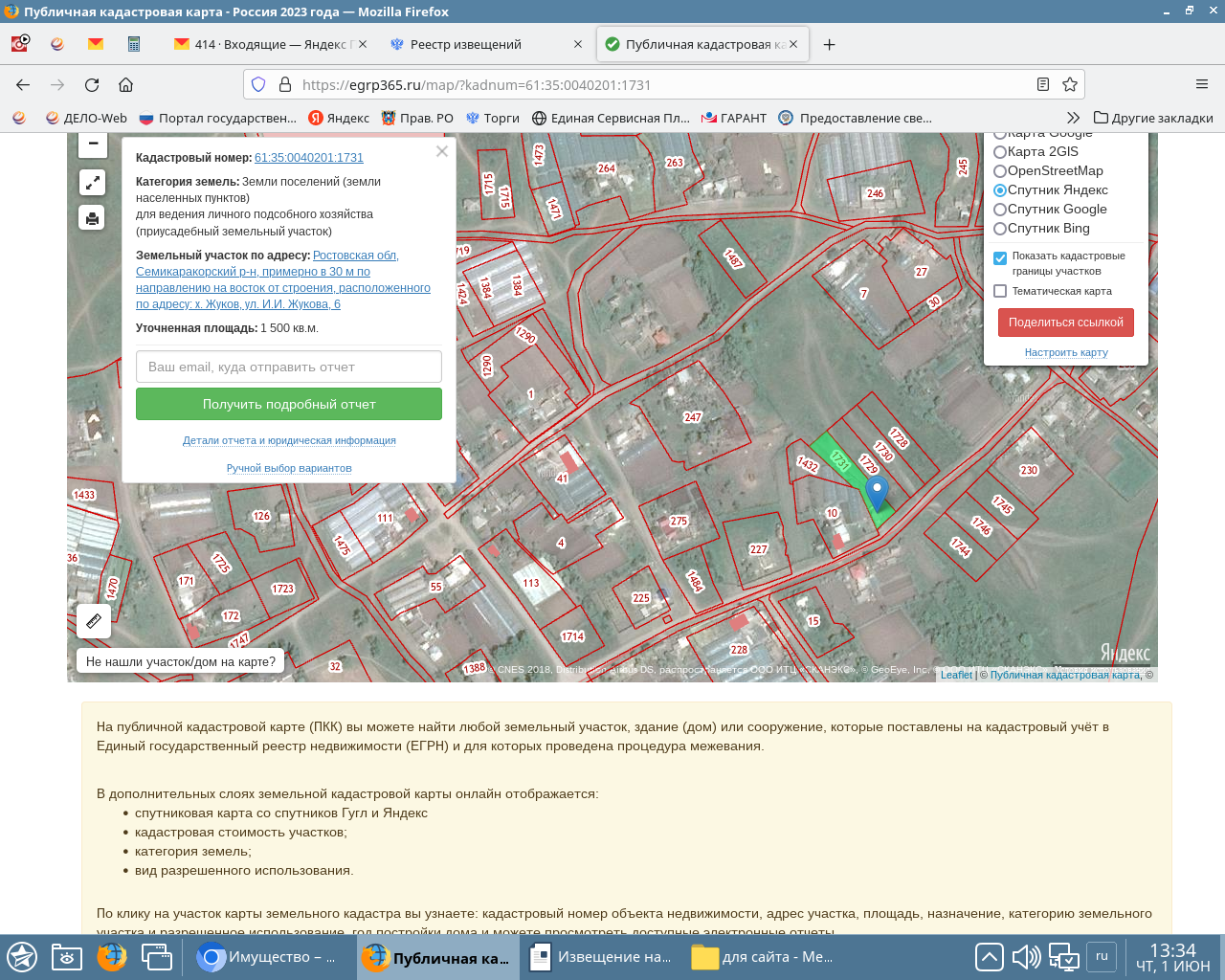Select the Спутник Google map source
Viewport: 1225px width, 980px height.
pos(999,209)
